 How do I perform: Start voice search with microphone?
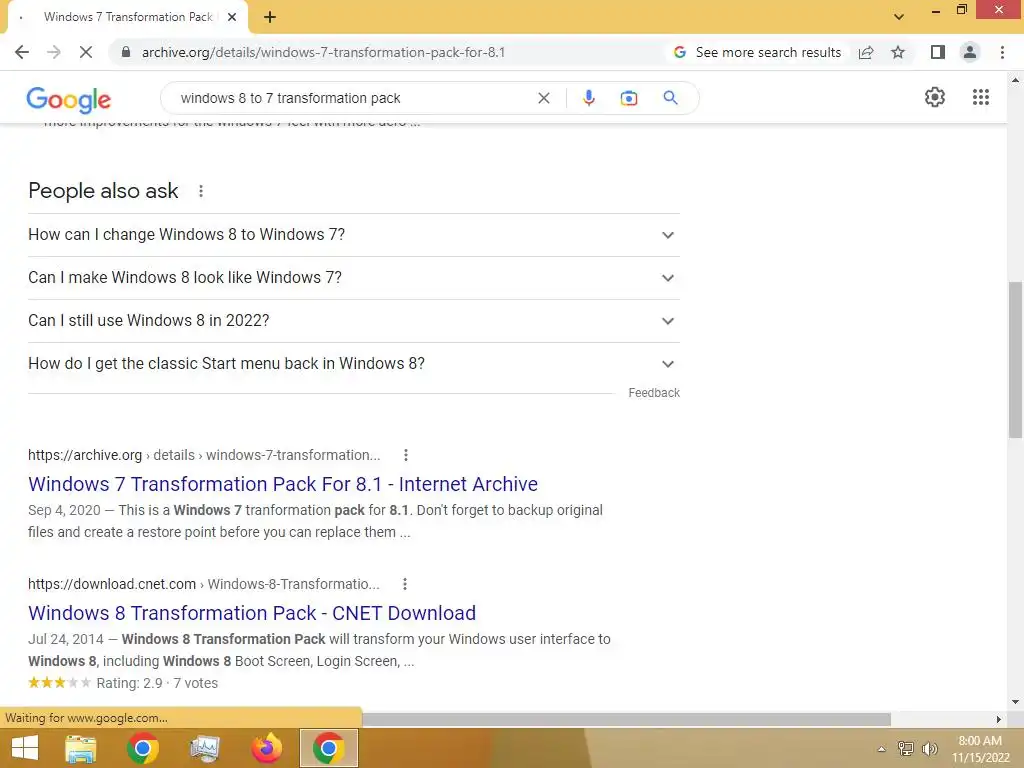click(588, 98)
